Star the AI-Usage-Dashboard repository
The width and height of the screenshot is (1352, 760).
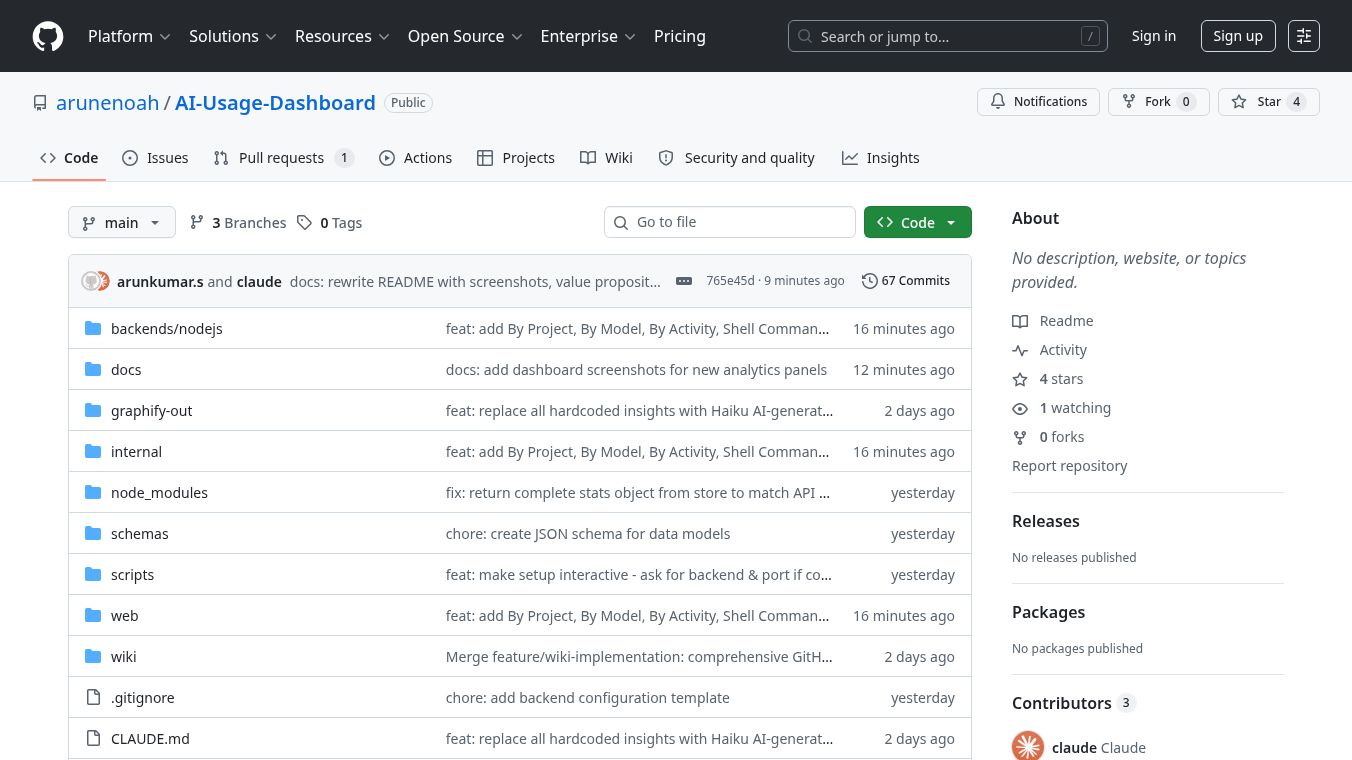pos(1268,102)
